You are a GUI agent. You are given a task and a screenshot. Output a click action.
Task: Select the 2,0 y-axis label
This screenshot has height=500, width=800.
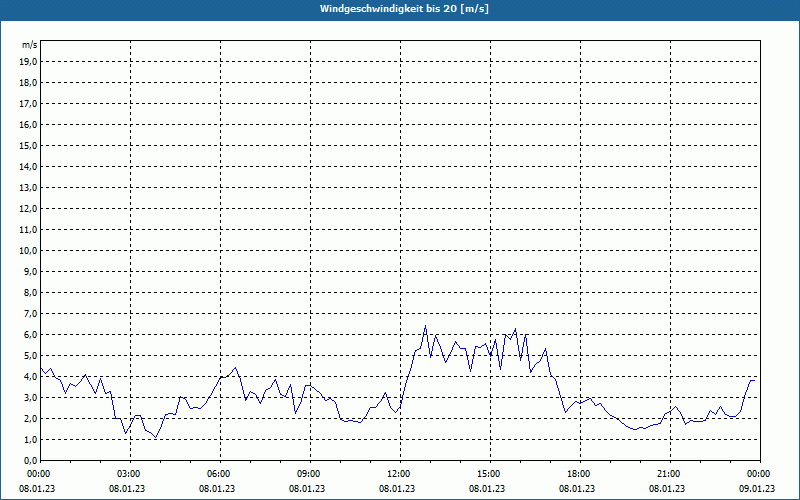(x=32, y=418)
